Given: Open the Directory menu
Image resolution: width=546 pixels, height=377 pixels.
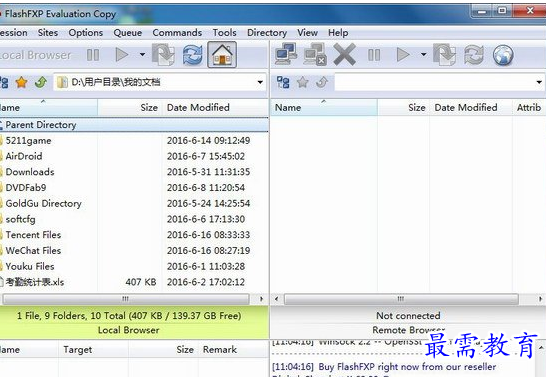Looking at the screenshot, I should point(267,33).
